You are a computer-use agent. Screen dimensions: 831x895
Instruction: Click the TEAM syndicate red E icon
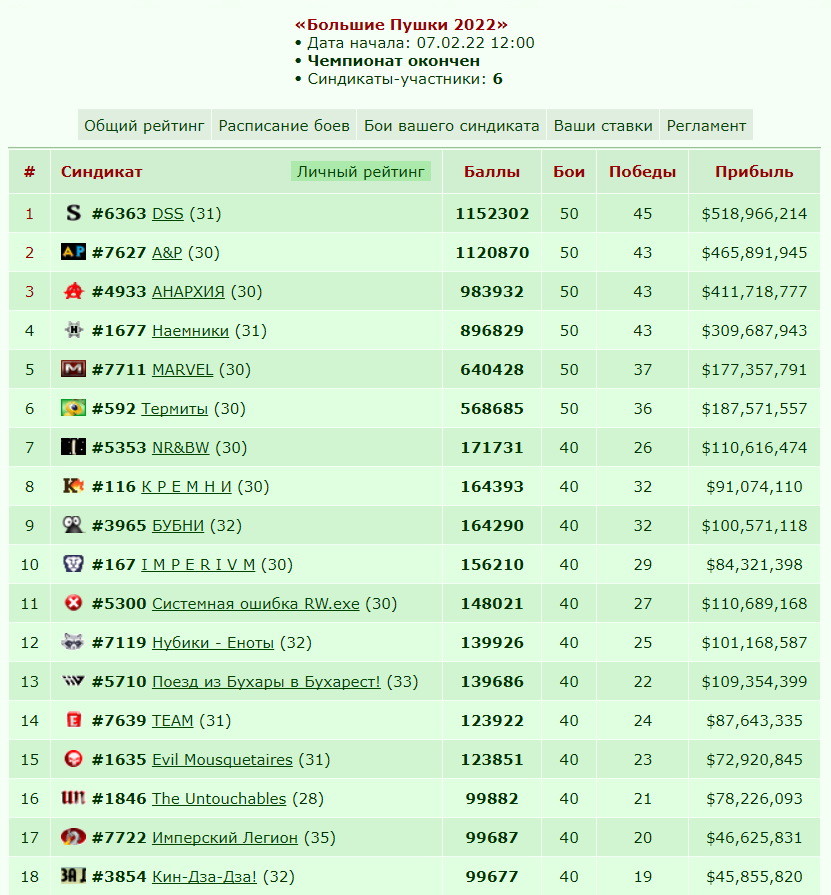pyautogui.click(x=73, y=720)
